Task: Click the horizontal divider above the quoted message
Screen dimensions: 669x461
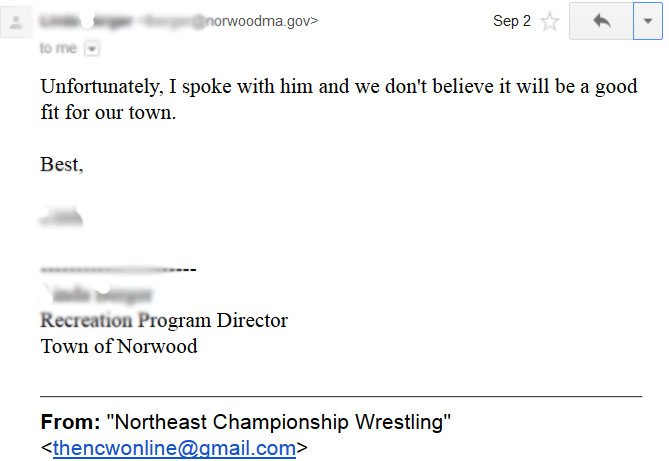Action: [340, 397]
